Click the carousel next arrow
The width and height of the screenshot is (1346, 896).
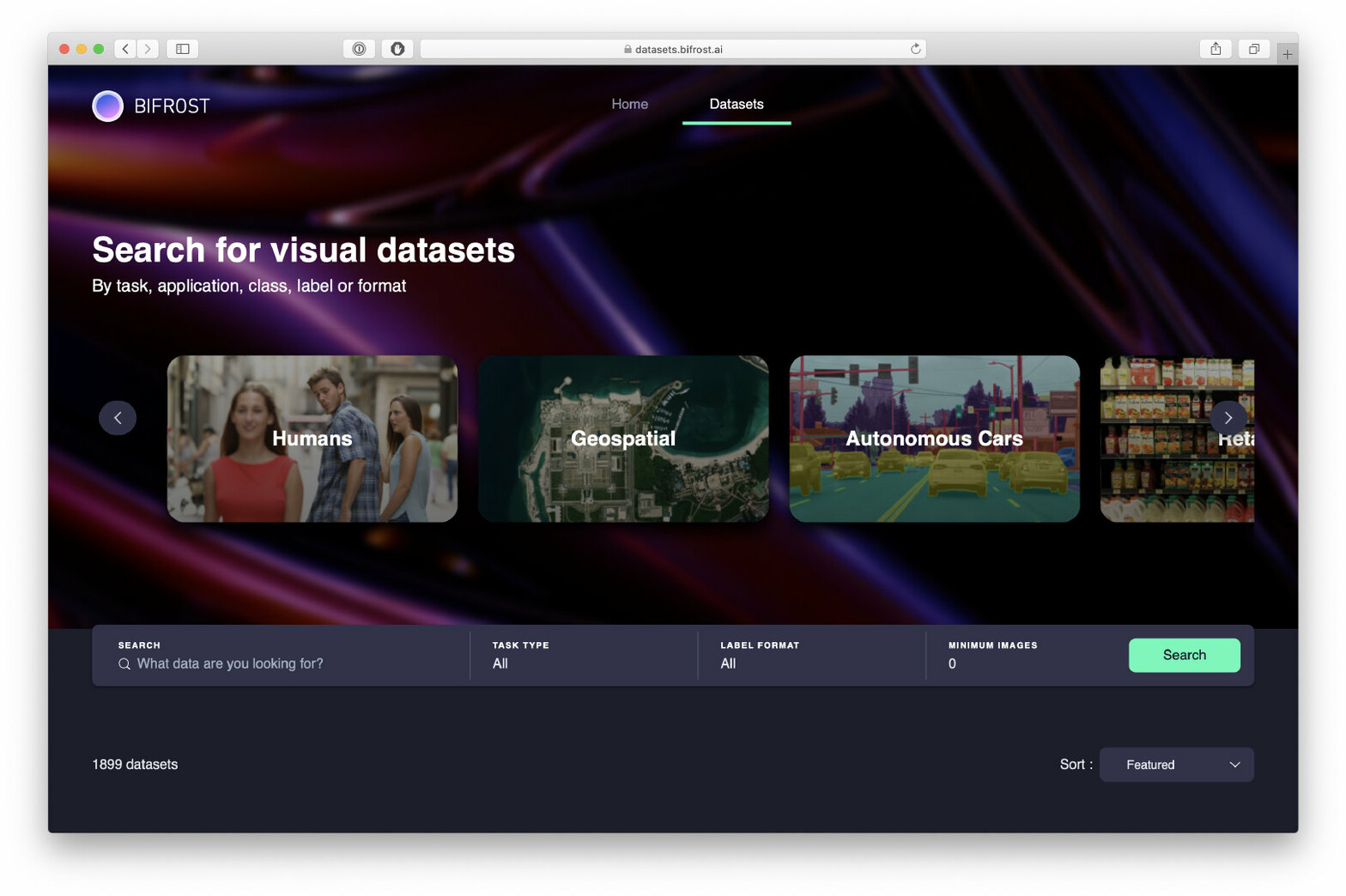click(1228, 418)
